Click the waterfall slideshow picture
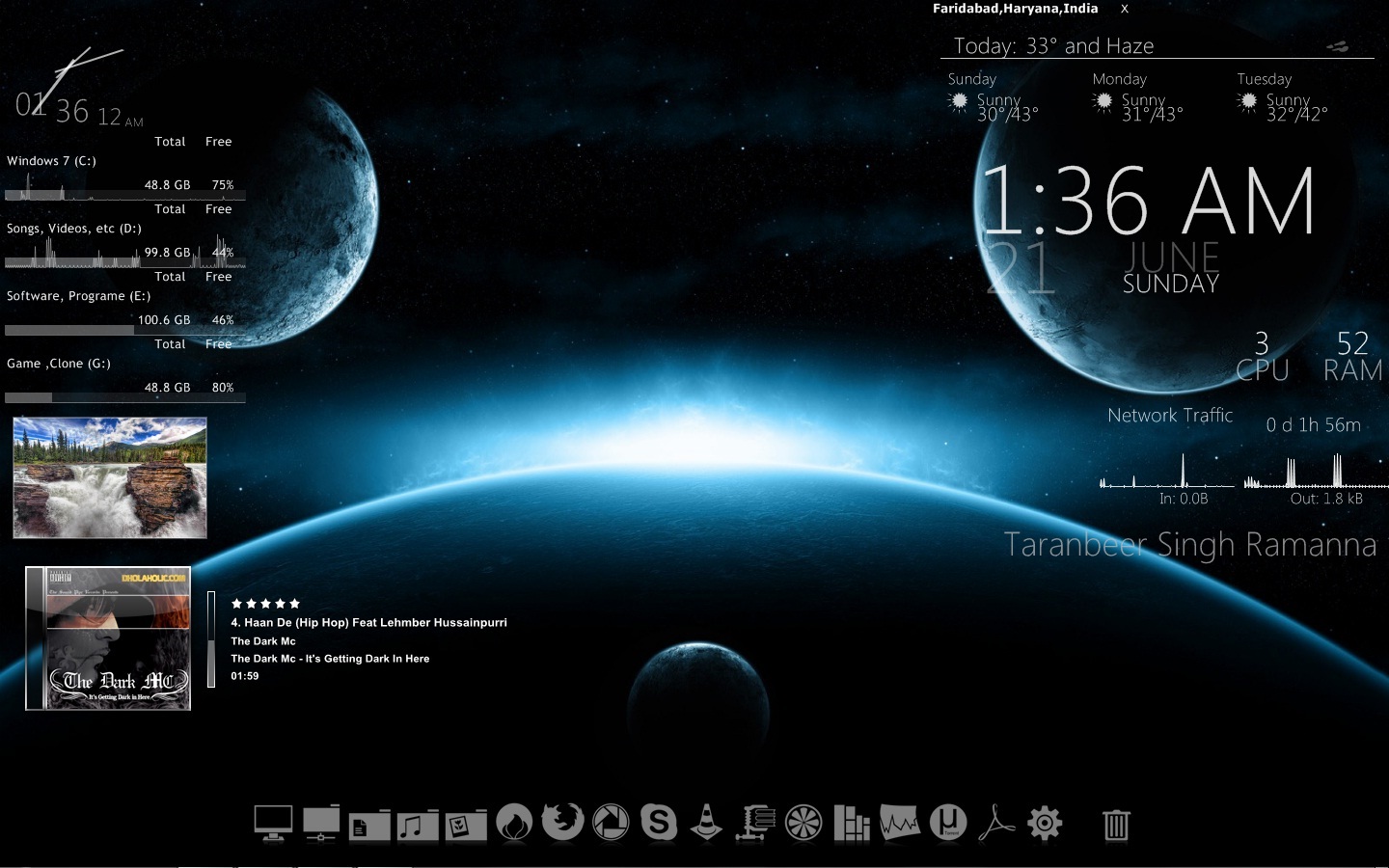 coord(110,477)
